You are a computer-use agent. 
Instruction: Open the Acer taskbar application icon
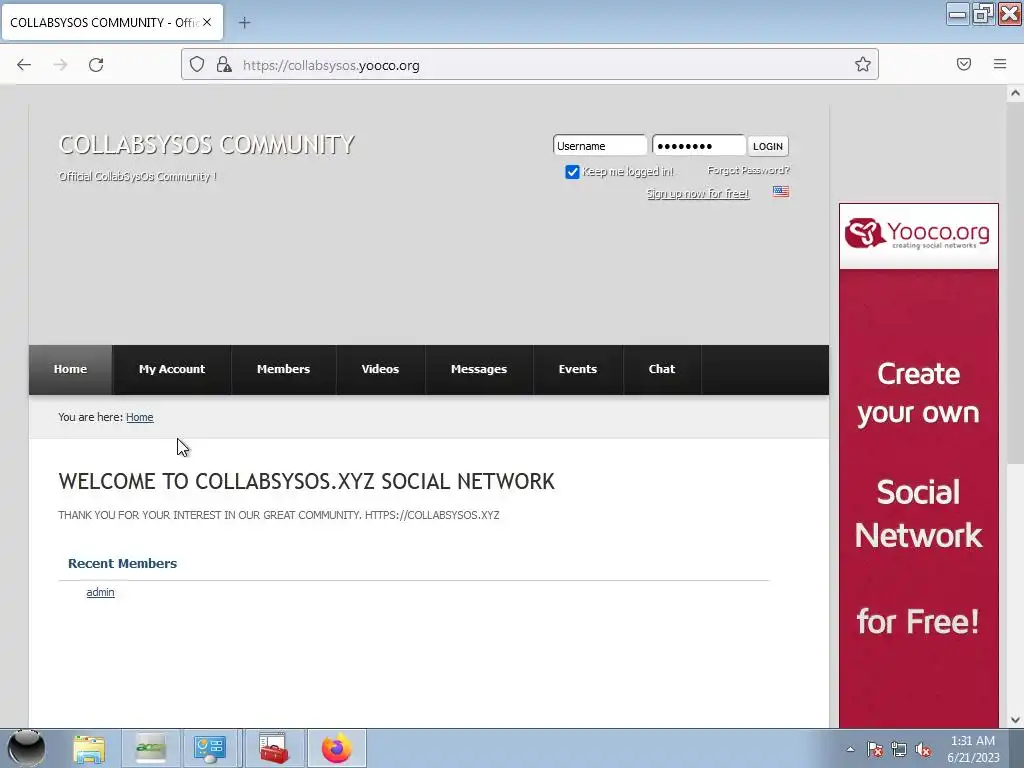pos(151,749)
